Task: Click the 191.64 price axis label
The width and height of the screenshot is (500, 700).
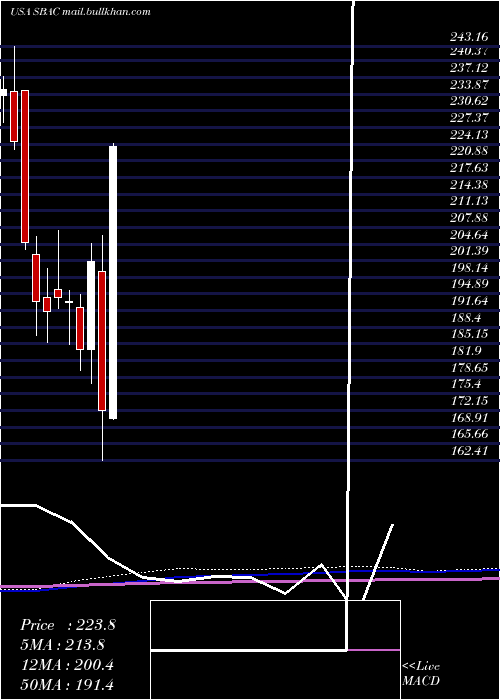Action: pyautogui.click(x=469, y=300)
